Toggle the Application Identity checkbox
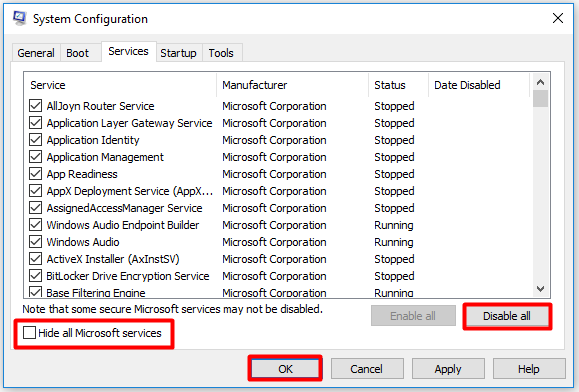 [x=35, y=140]
